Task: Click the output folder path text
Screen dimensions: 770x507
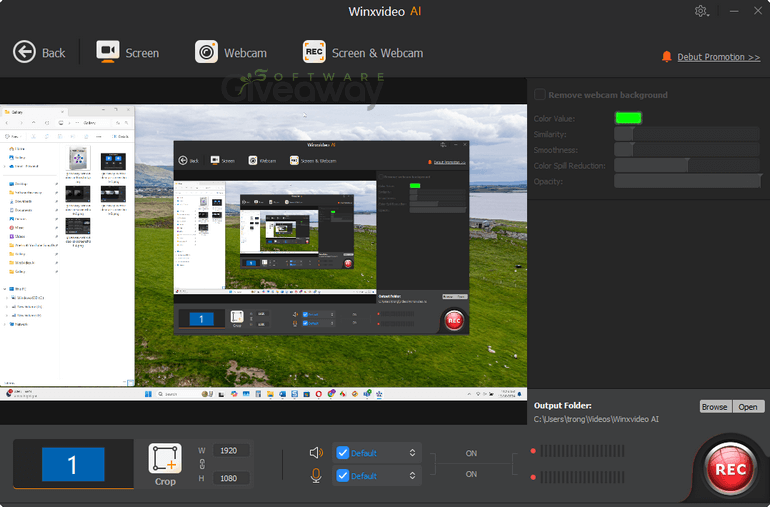Action: [596, 419]
